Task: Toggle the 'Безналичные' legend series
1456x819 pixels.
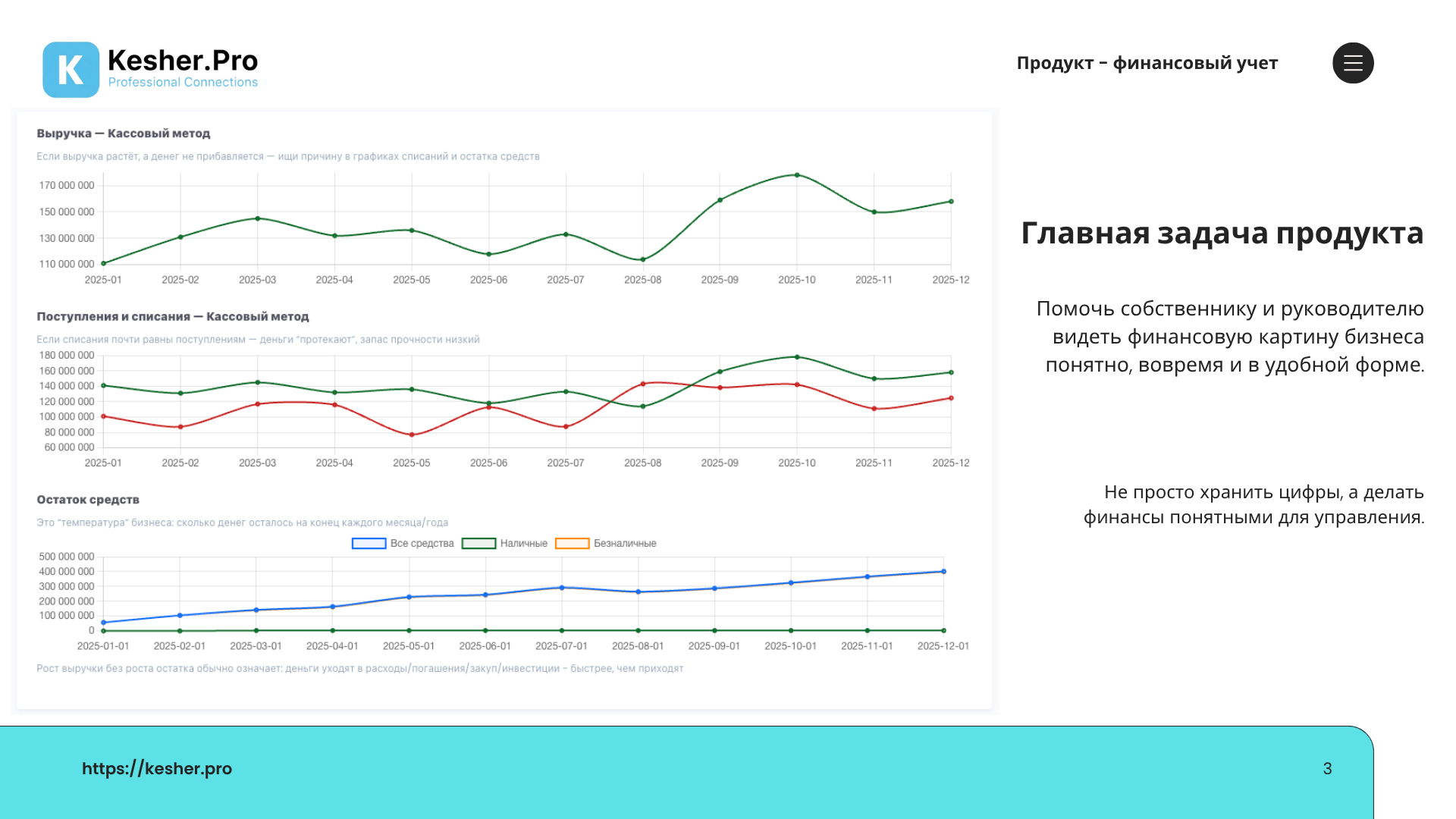Action: 606,544
